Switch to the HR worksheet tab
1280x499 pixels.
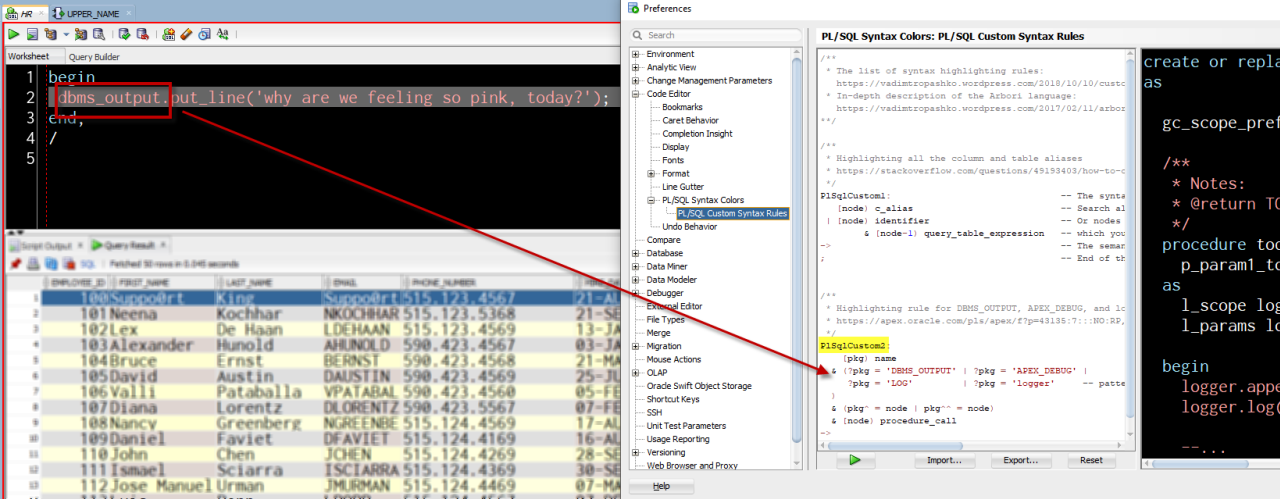click(x=26, y=14)
